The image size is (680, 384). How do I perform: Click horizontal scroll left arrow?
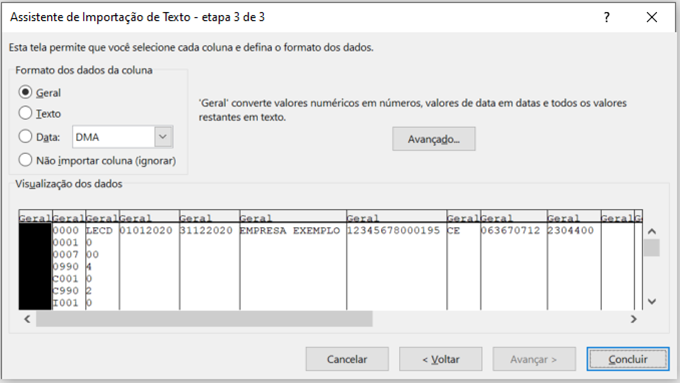tap(27, 319)
